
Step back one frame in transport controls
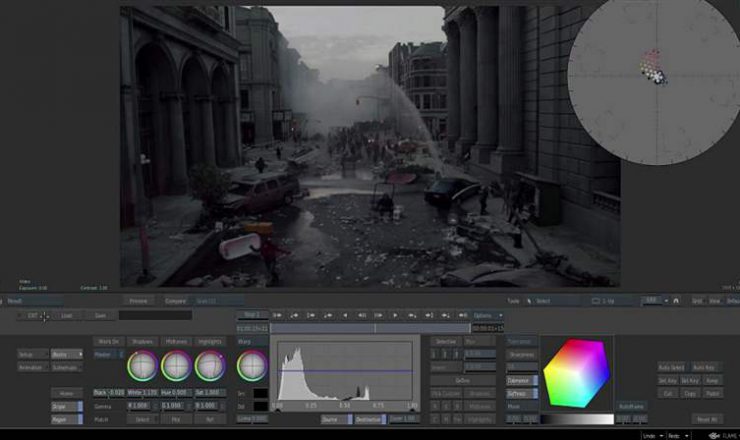(x=362, y=315)
